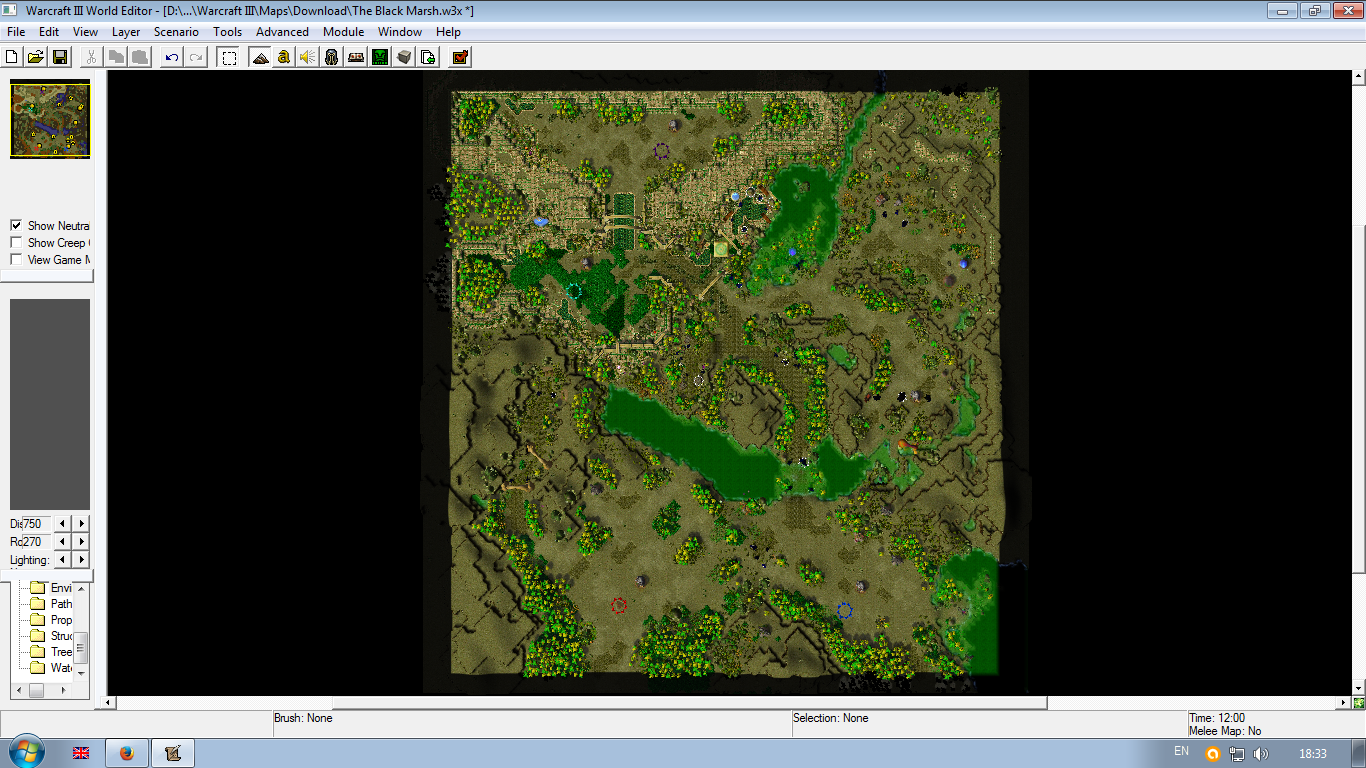Screen dimensions: 1366x768
Task: Open the AI Editor green face icon
Action: (380, 57)
